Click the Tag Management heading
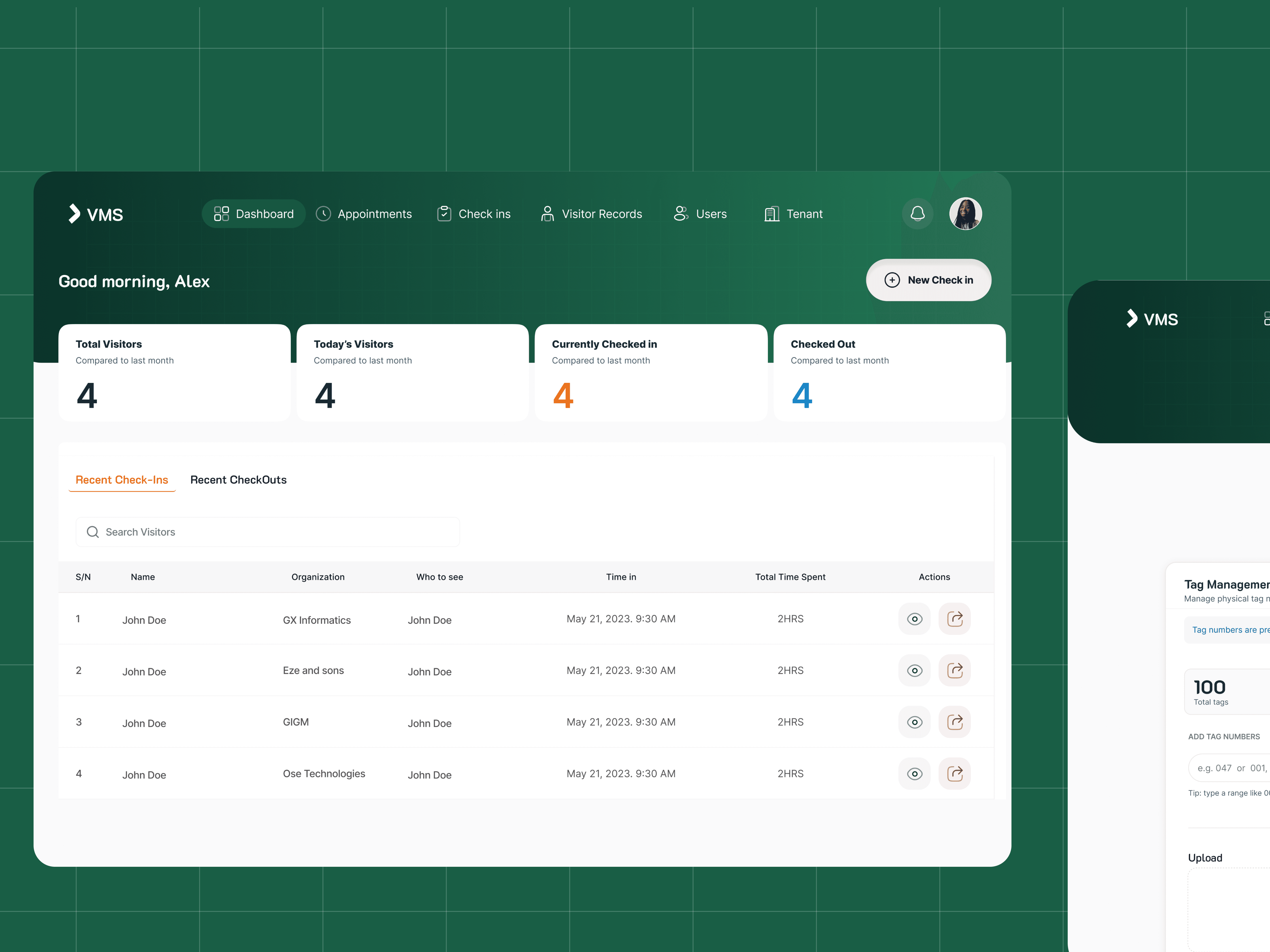 tap(1227, 585)
